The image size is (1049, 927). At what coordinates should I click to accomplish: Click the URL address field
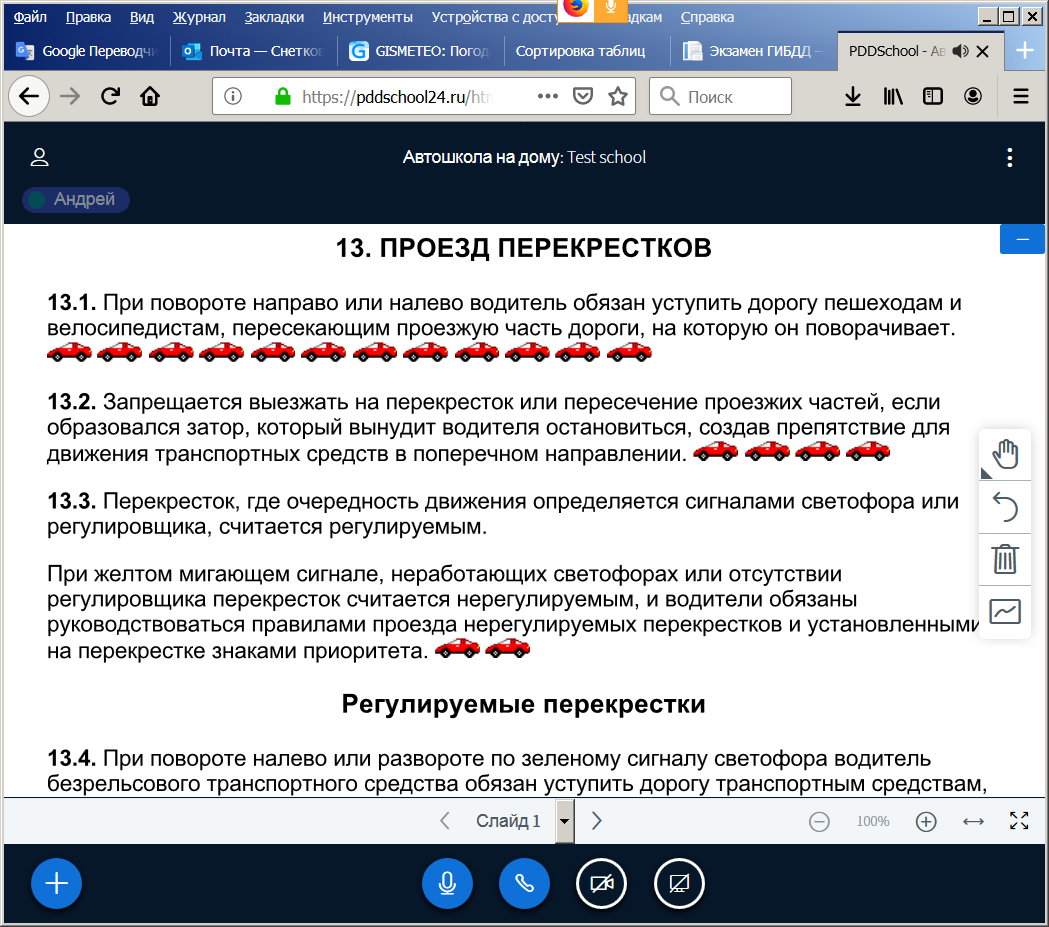423,97
